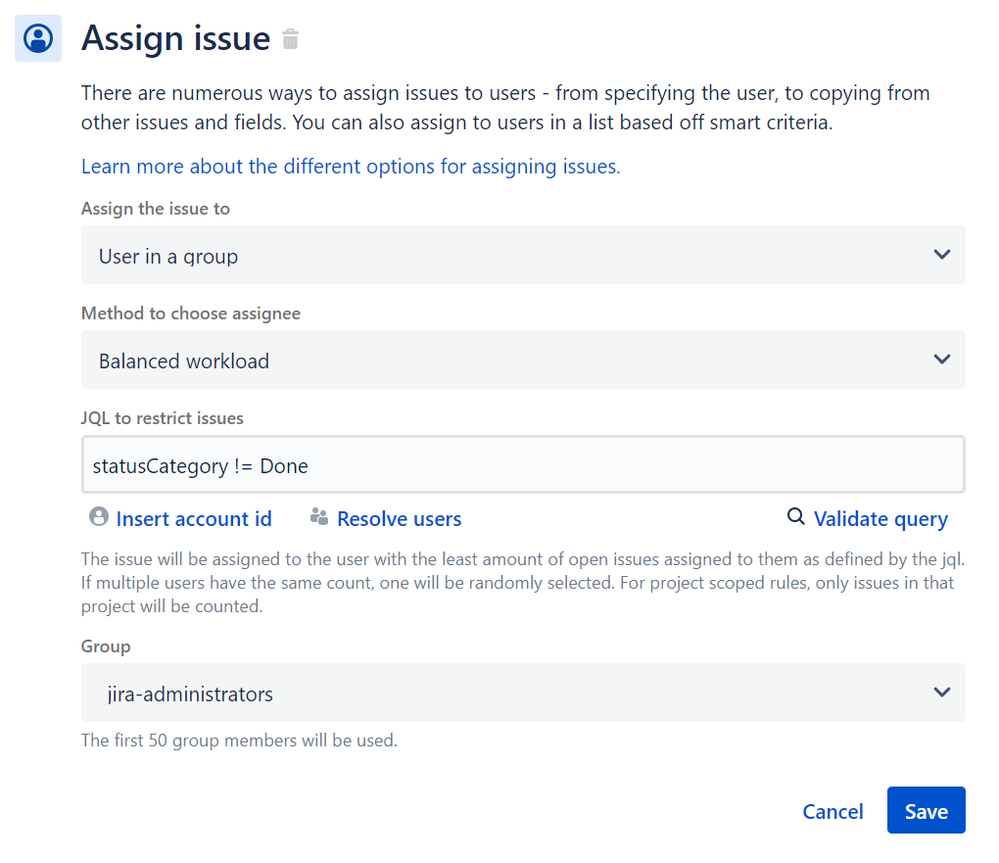999x863 pixels.
Task: Click the Resolve users link
Action: click(398, 518)
